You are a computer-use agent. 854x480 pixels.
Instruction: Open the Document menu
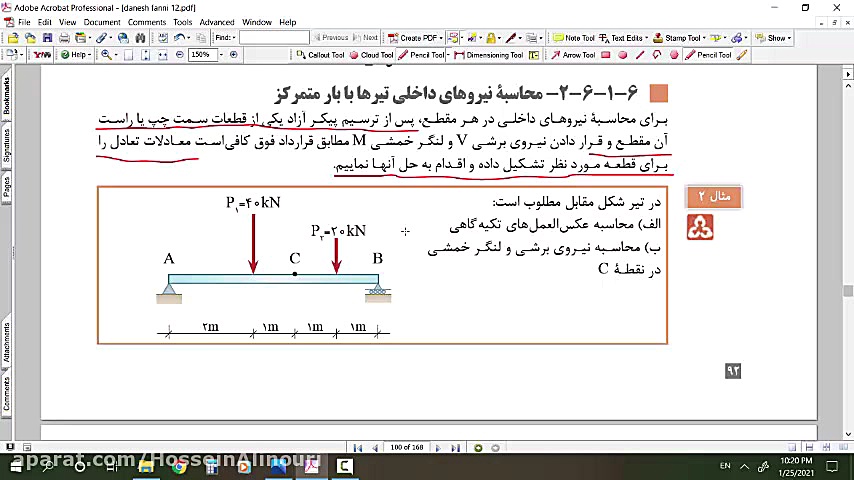coord(102,22)
